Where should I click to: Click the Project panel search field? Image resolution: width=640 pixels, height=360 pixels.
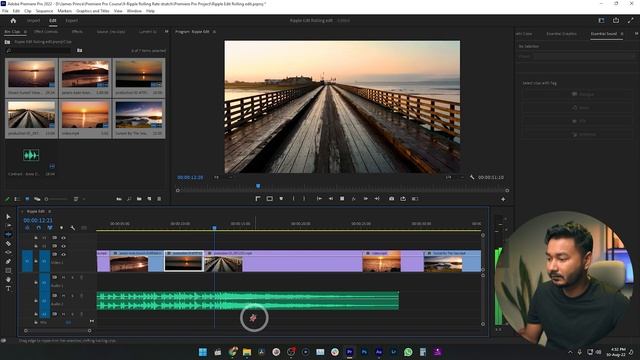39,50
